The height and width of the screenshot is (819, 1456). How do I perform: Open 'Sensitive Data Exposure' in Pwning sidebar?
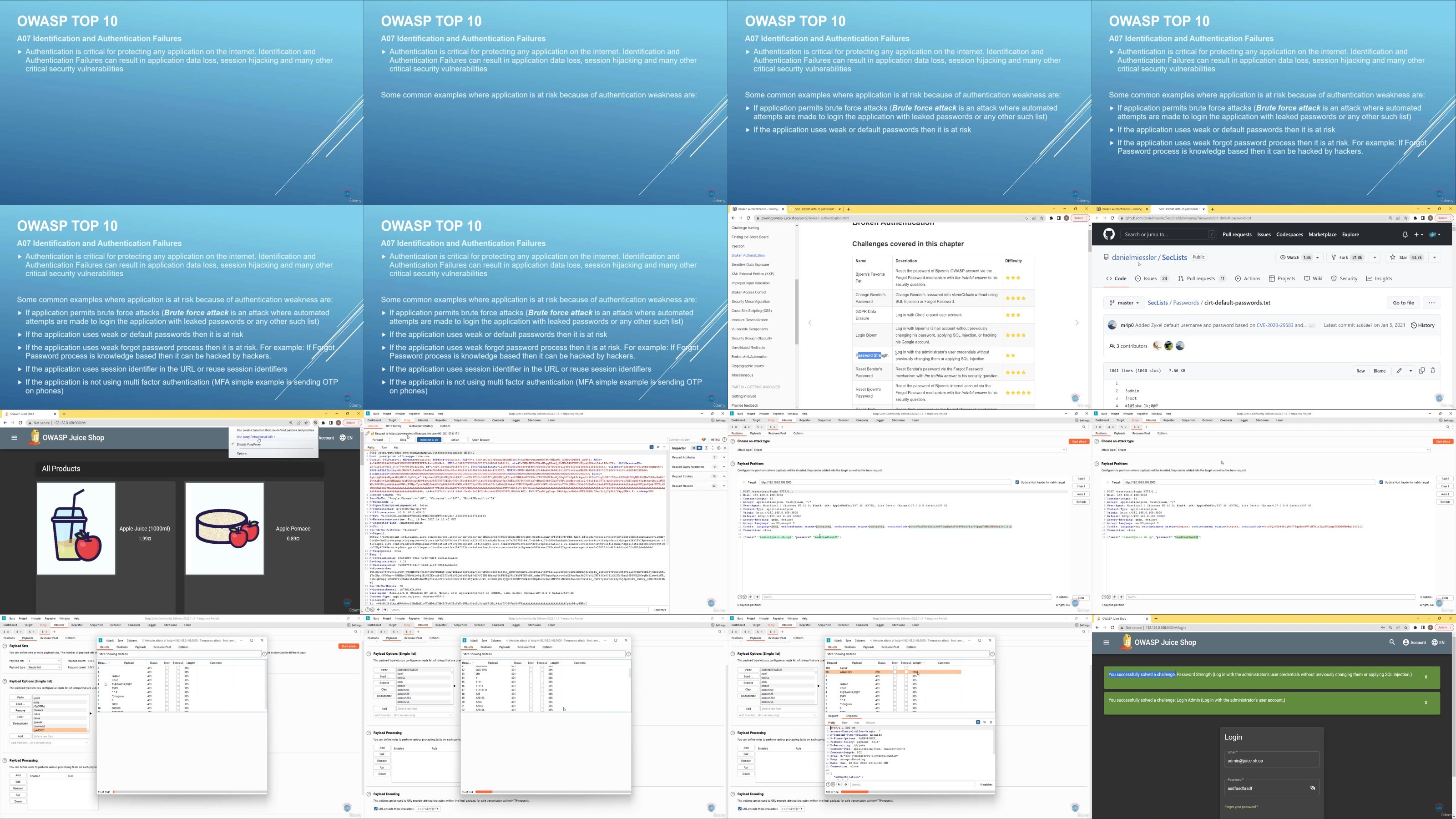(750, 264)
